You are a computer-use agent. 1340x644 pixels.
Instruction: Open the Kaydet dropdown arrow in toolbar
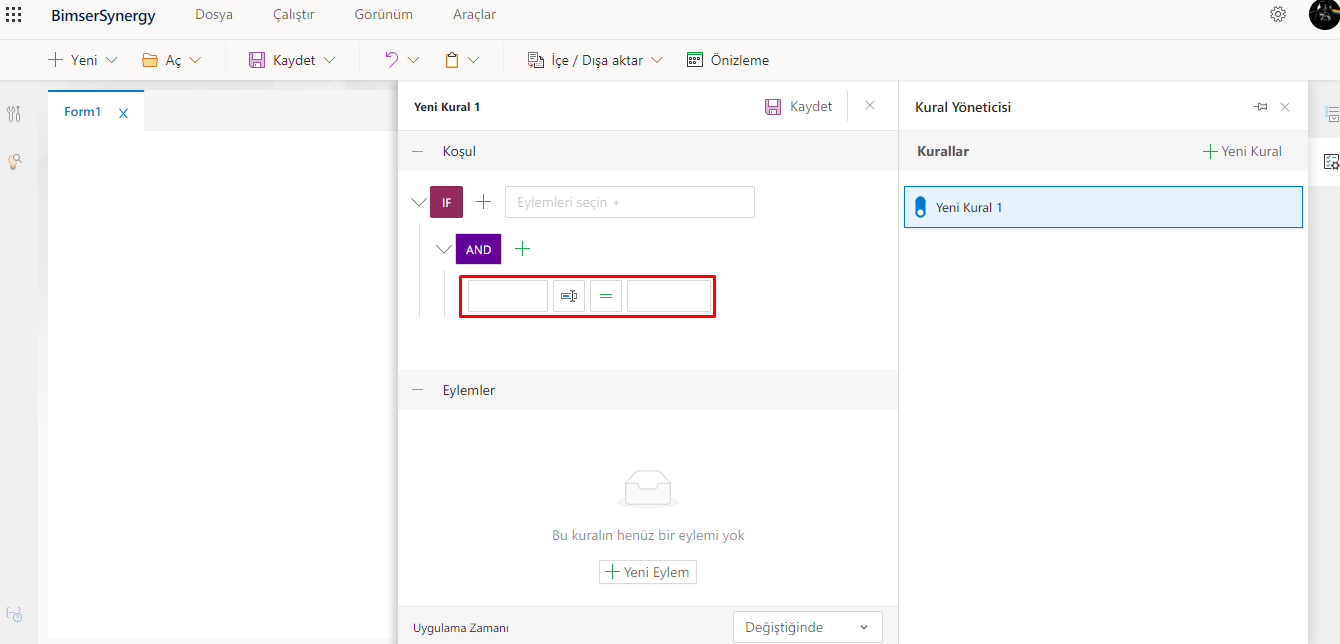tap(329, 60)
